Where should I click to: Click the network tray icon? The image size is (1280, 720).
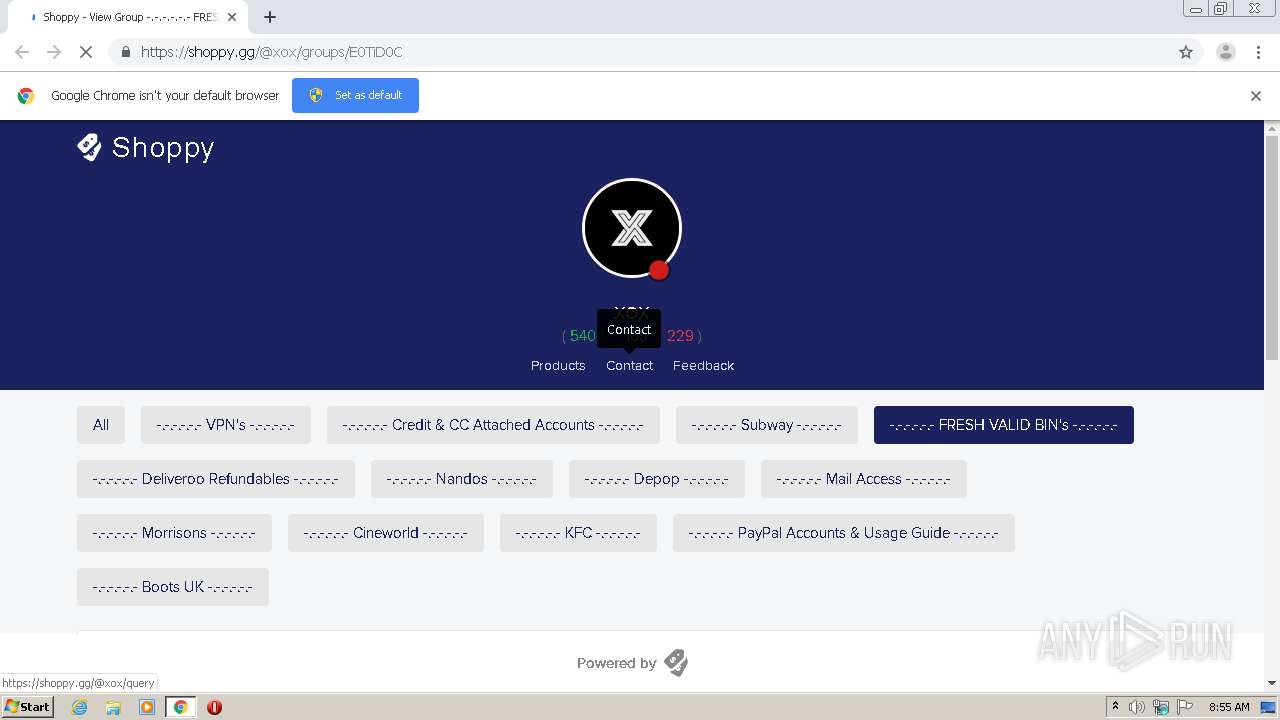pos(1161,707)
